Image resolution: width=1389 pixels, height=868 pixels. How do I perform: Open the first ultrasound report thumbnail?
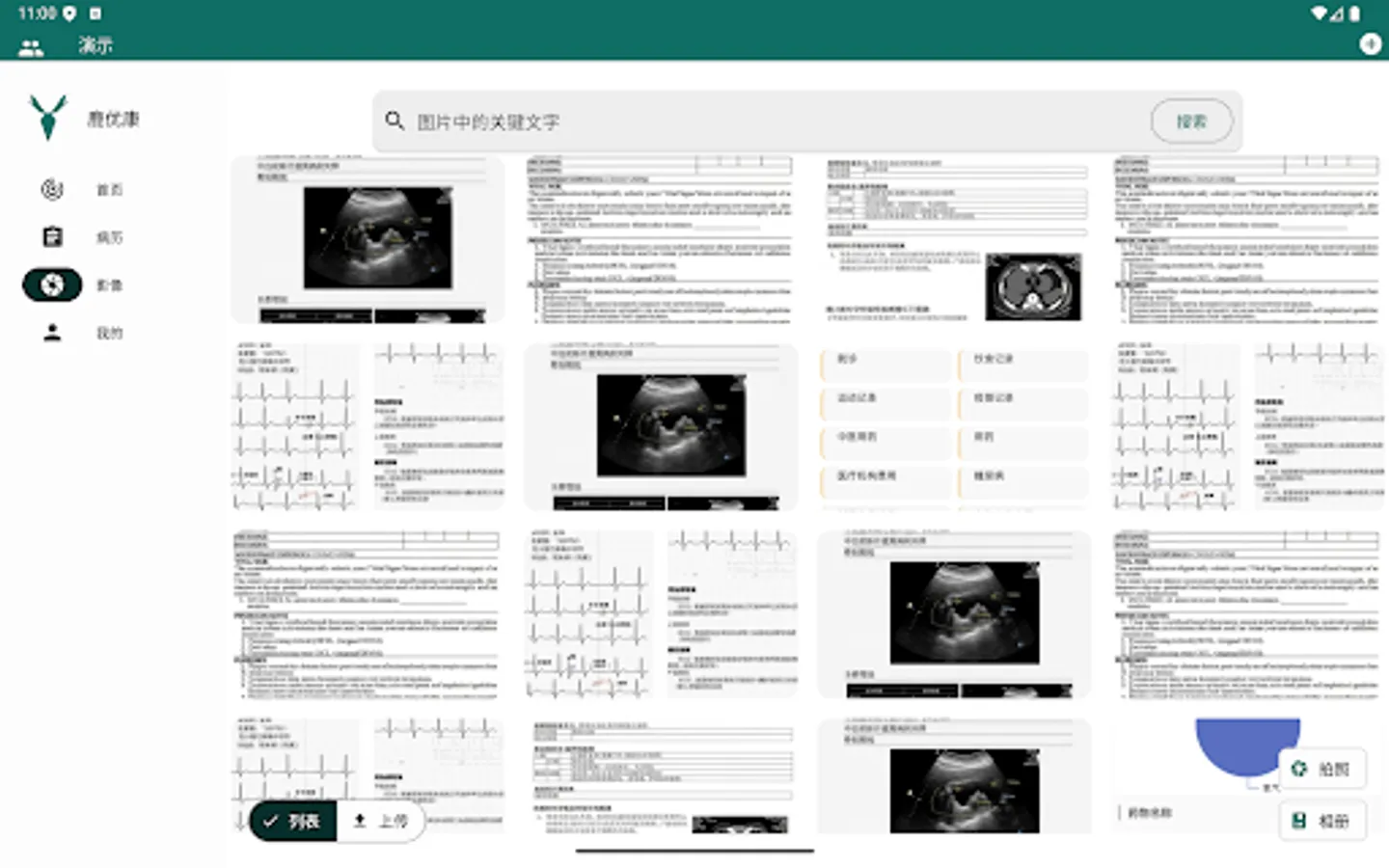(x=367, y=238)
